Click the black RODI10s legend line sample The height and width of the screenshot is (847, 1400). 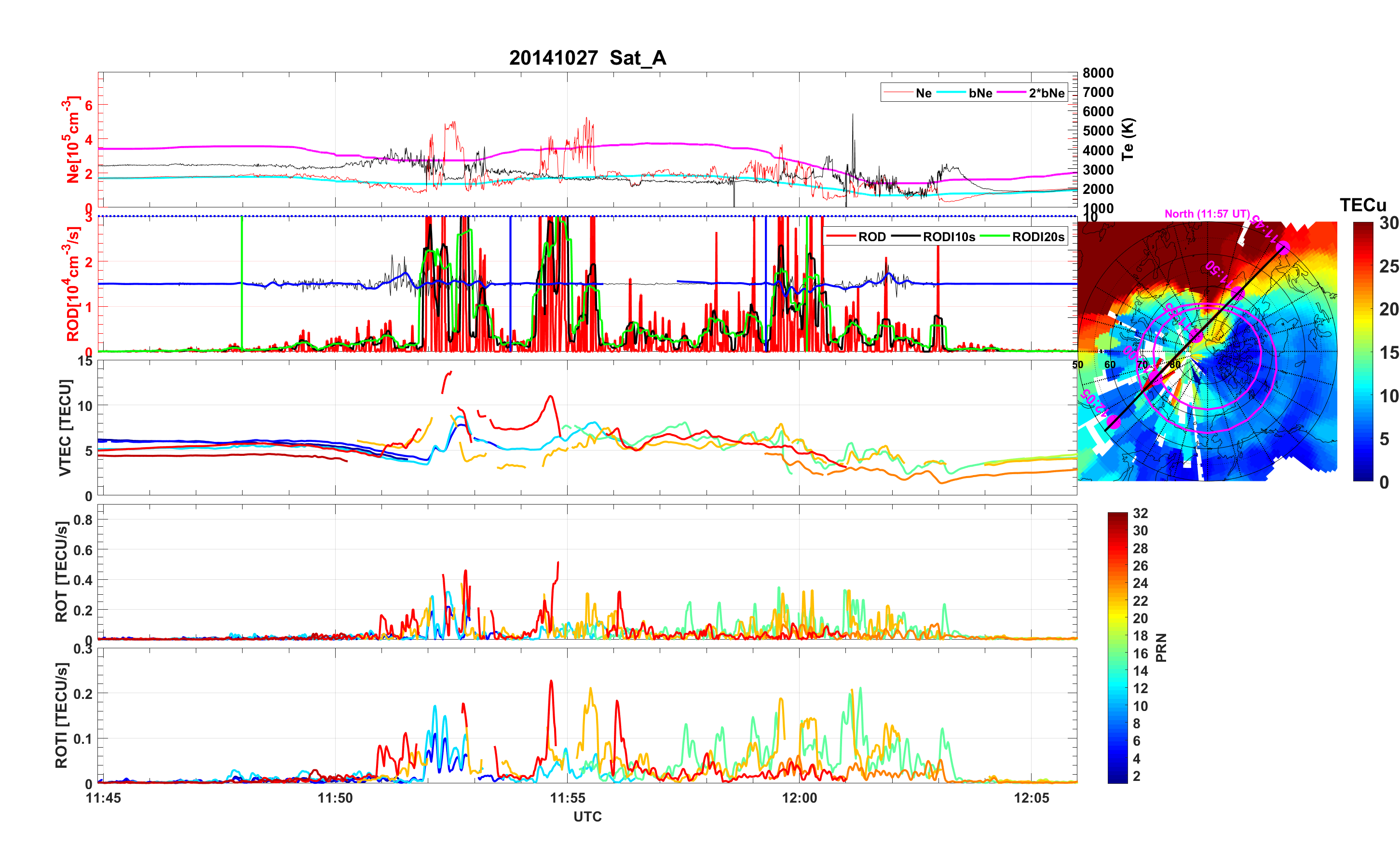[x=905, y=236]
